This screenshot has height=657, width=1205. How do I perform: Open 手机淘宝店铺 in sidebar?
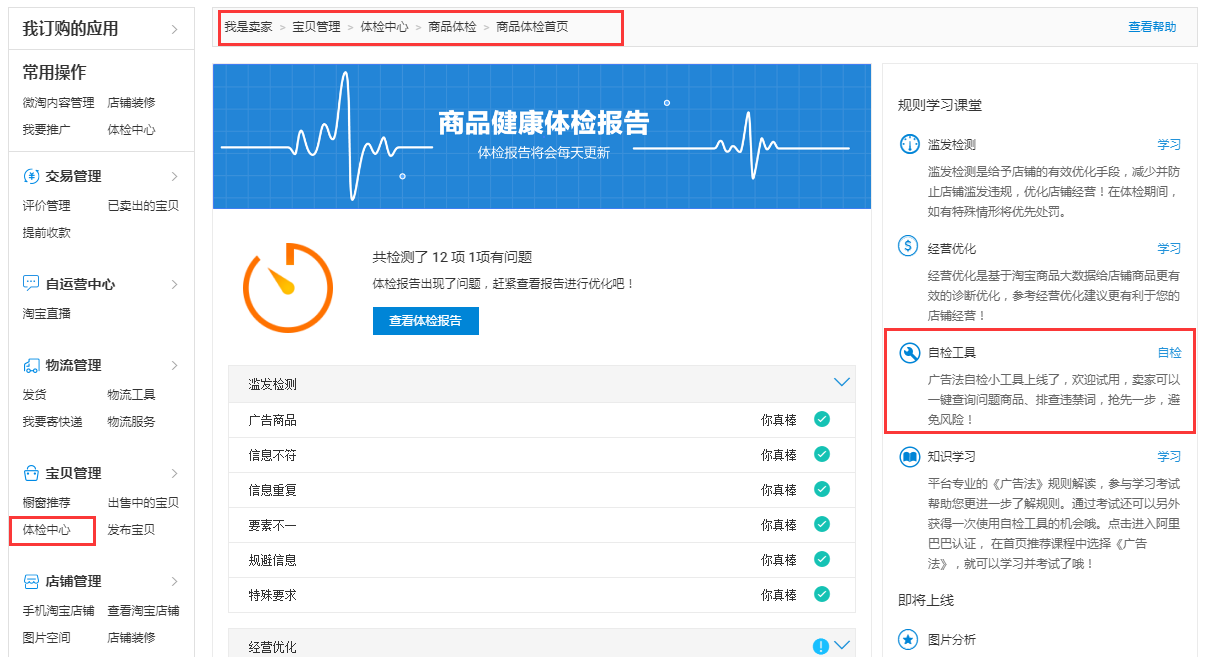click(x=58, y=611)
